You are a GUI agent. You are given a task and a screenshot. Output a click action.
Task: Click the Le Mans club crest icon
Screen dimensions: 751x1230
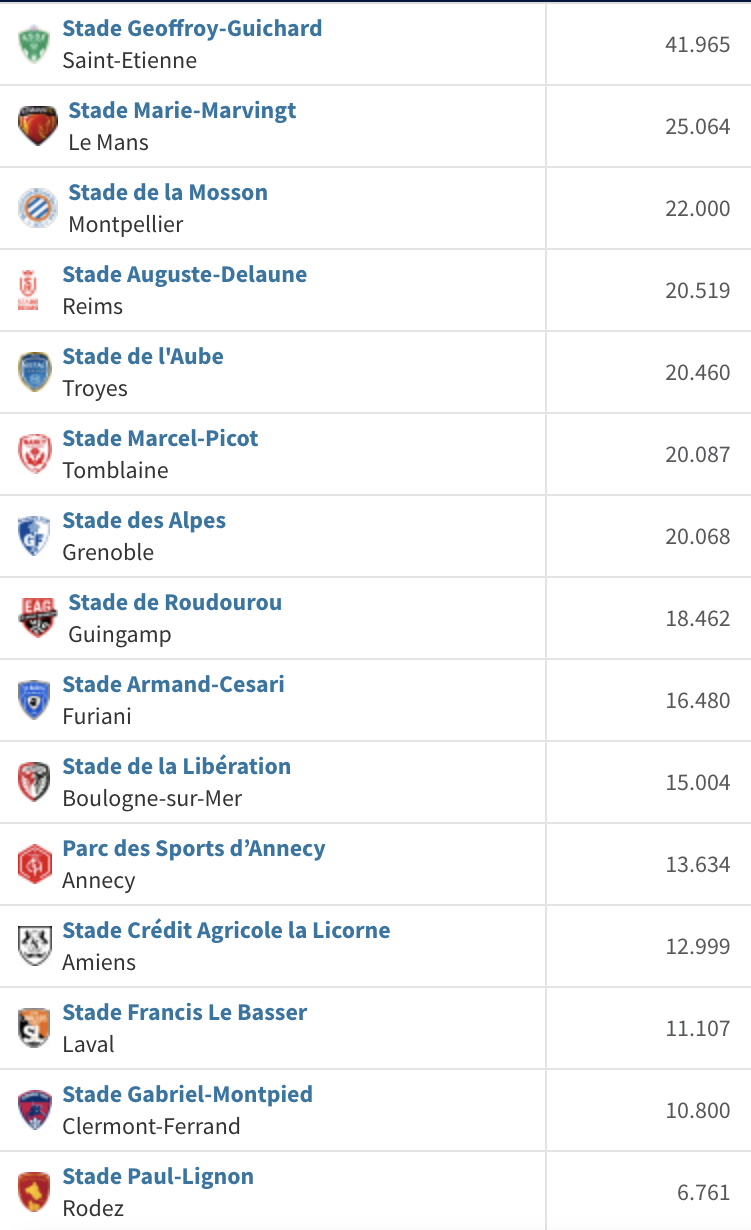point(37,126)
